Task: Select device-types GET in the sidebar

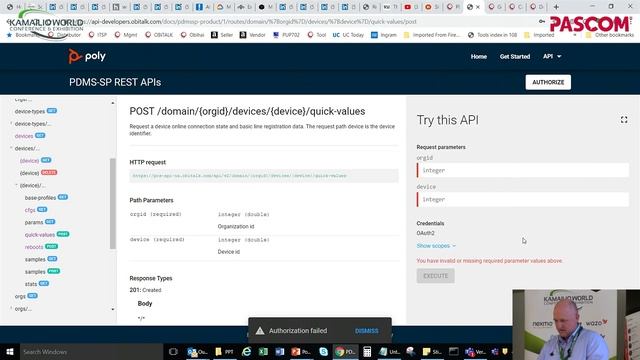Action: [x=36, y=111]
